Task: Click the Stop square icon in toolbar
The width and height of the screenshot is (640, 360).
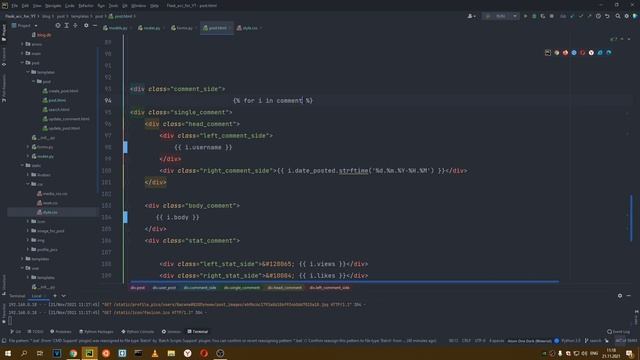Action: tap(552, 16)
